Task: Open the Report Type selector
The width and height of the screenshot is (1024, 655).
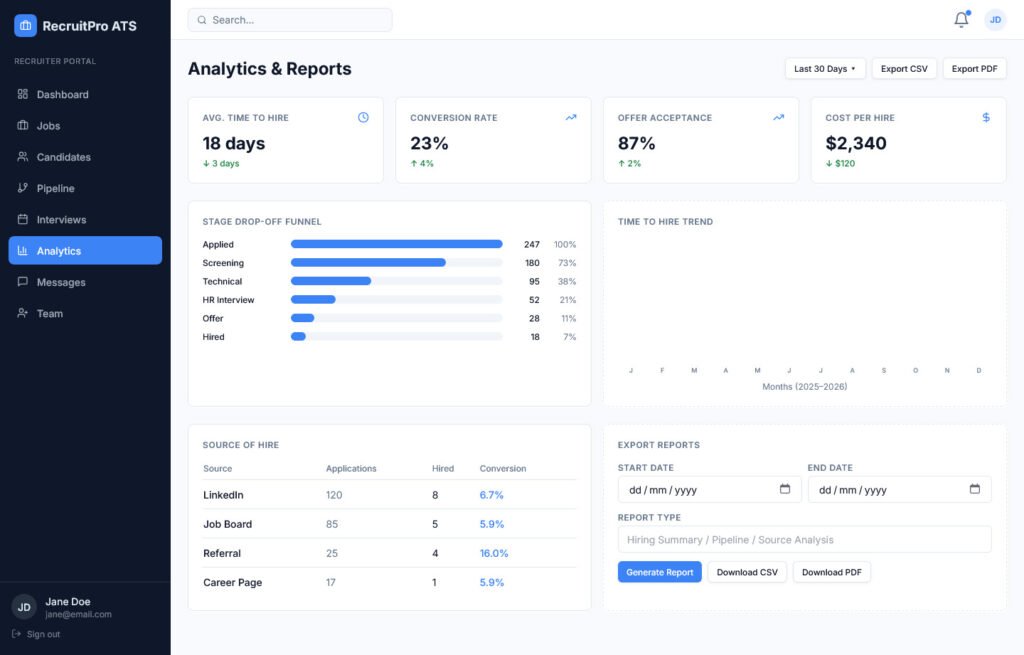Action: click(802, 539)
